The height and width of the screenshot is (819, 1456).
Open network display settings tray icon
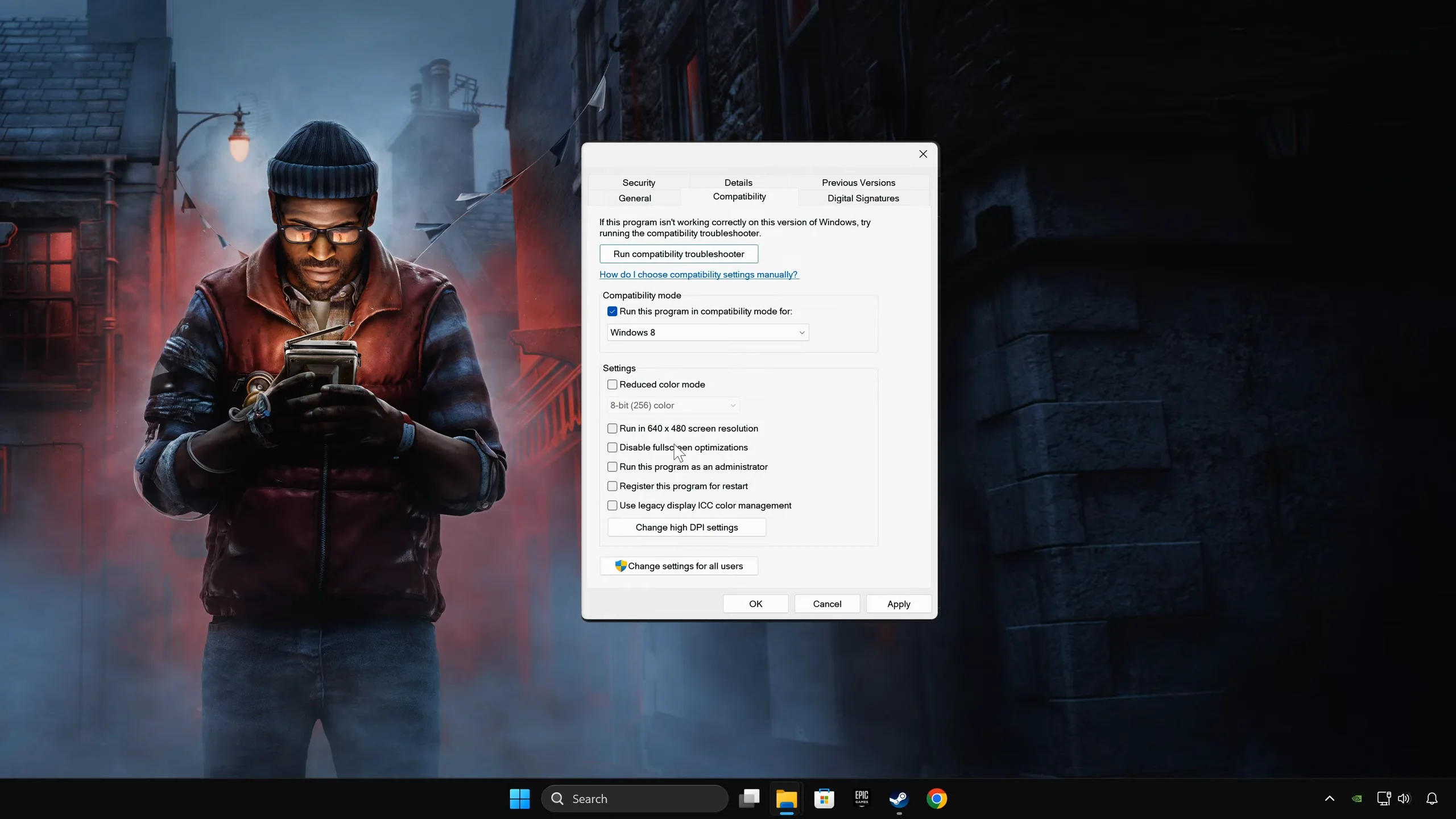point(1384,799)
